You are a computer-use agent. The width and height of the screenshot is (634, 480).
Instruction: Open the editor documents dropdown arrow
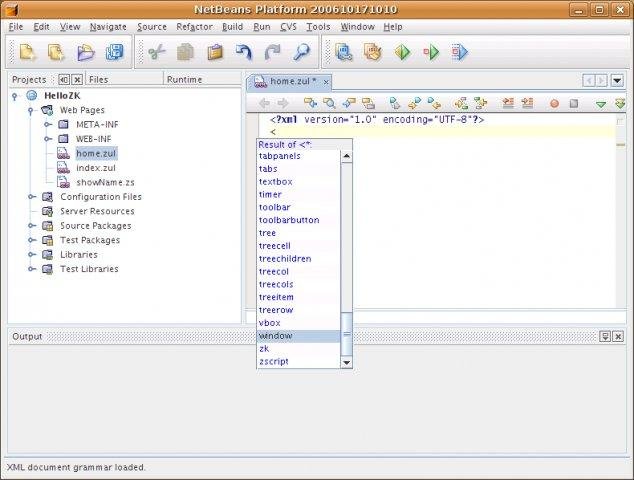619,80
